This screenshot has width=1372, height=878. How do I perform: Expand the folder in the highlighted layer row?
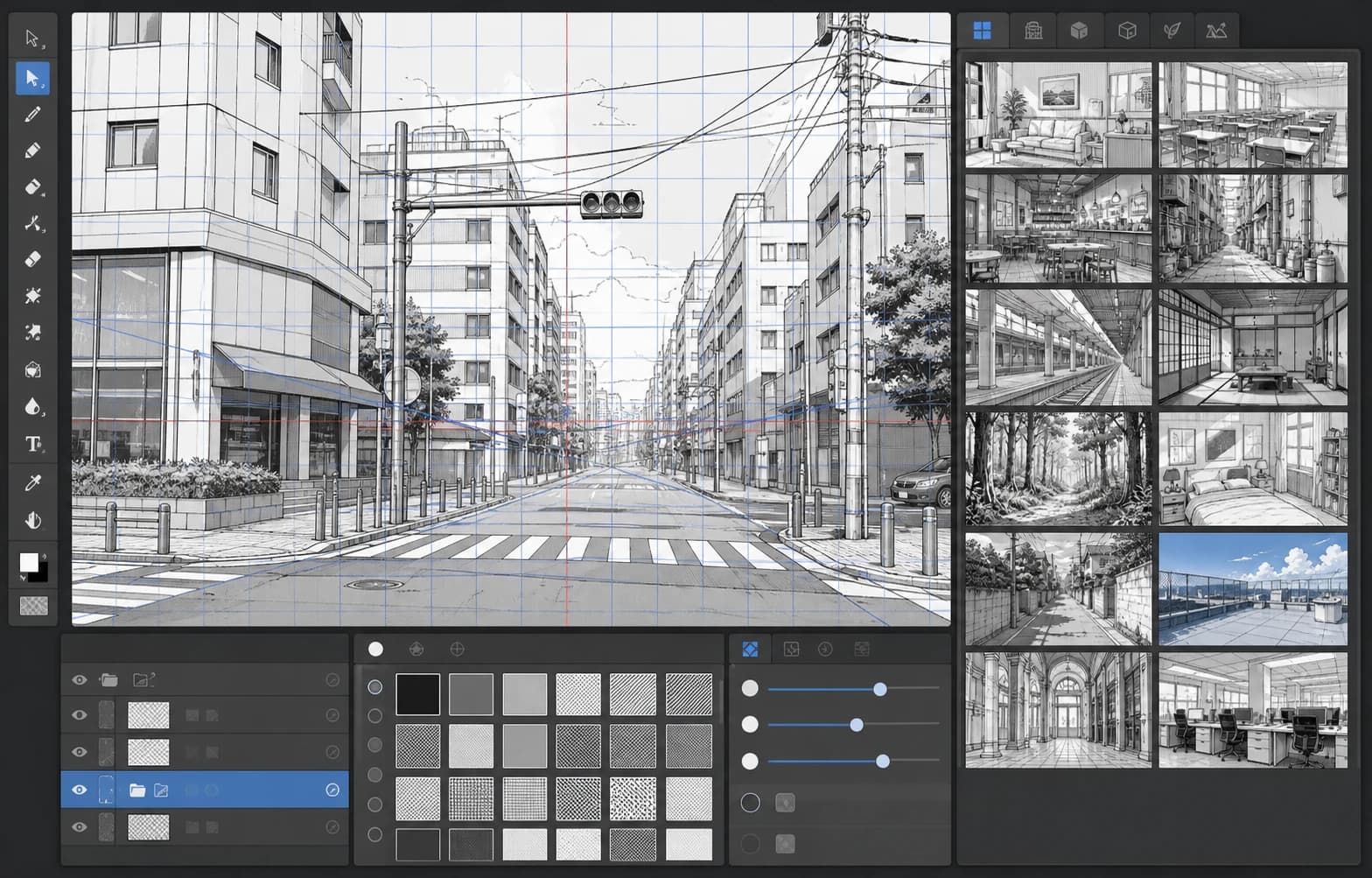pyautogui.click(x=137, y=790)
